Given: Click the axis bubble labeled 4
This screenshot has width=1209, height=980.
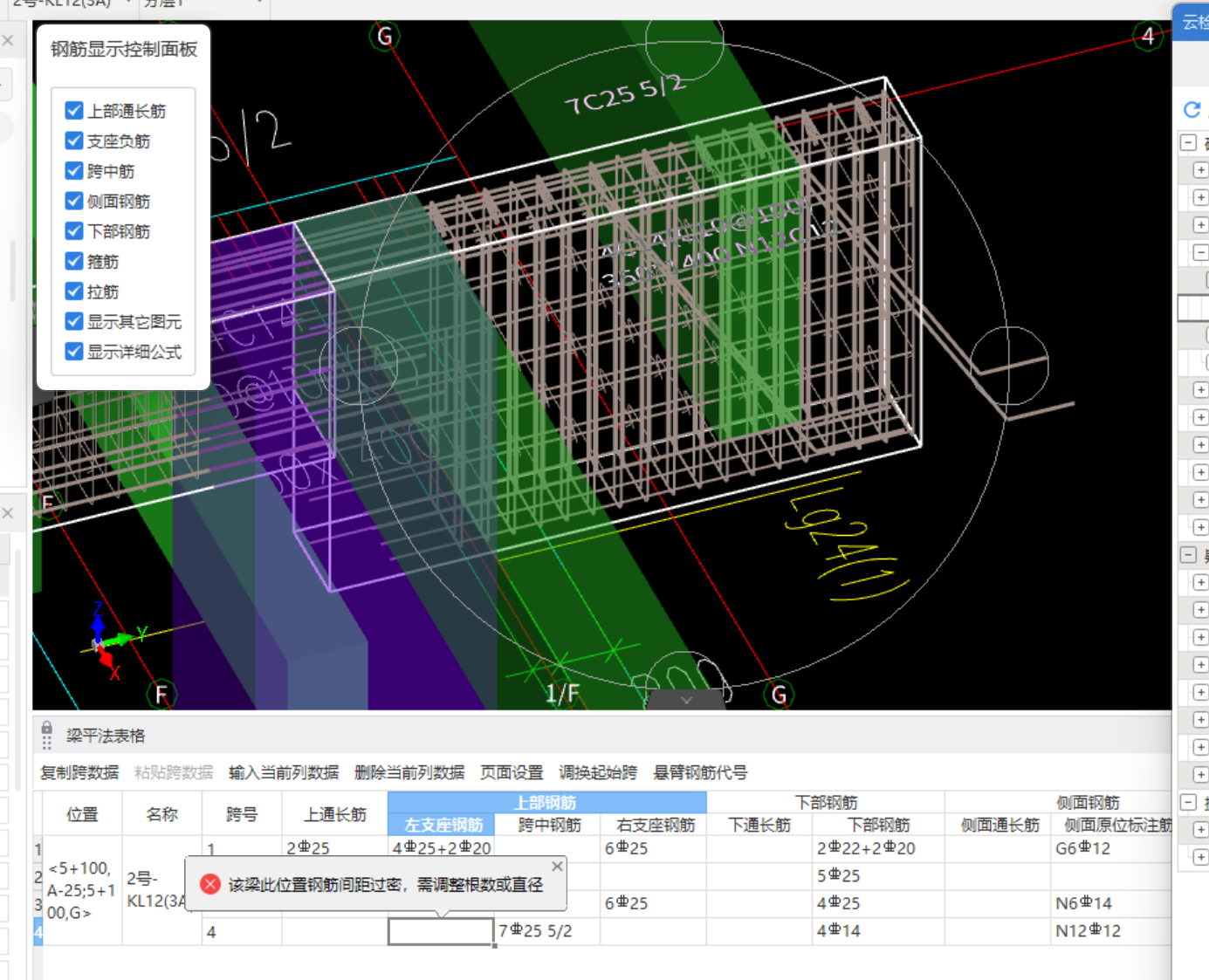Looking at the screenshot, I should tap(1148, 37).
